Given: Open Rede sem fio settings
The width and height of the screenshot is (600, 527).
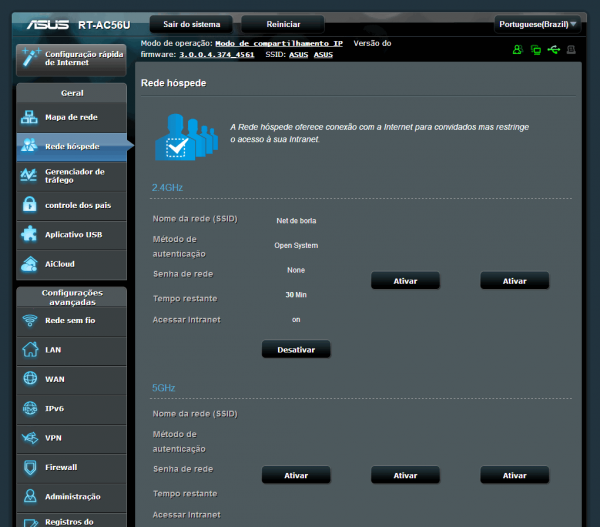Looking at the screenshot, I should pyautogui.click(x=72, y=321).
